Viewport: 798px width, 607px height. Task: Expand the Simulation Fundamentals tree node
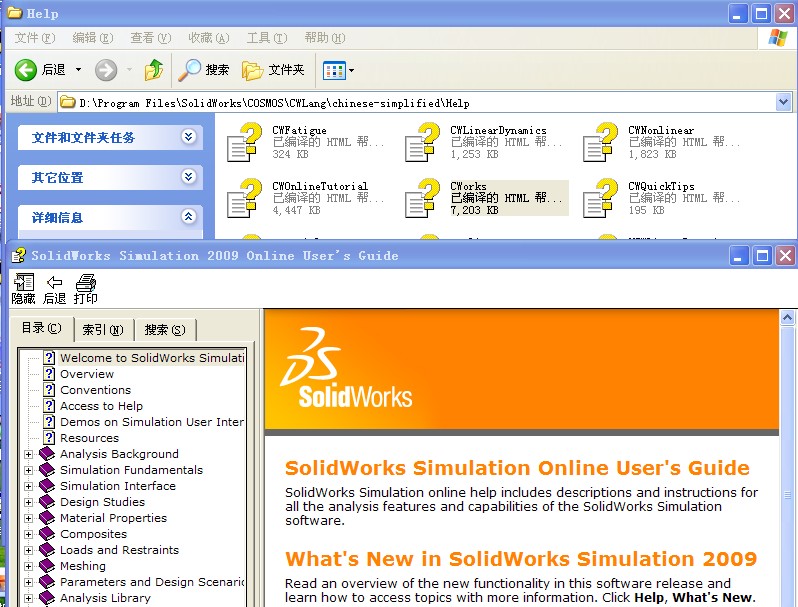tap(28, 470)
